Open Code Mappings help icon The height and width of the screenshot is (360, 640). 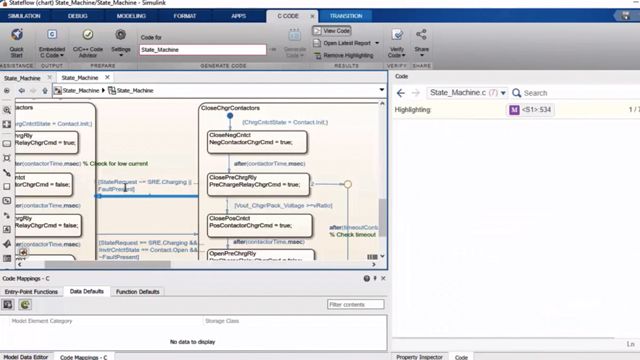[x=367, y=278]
